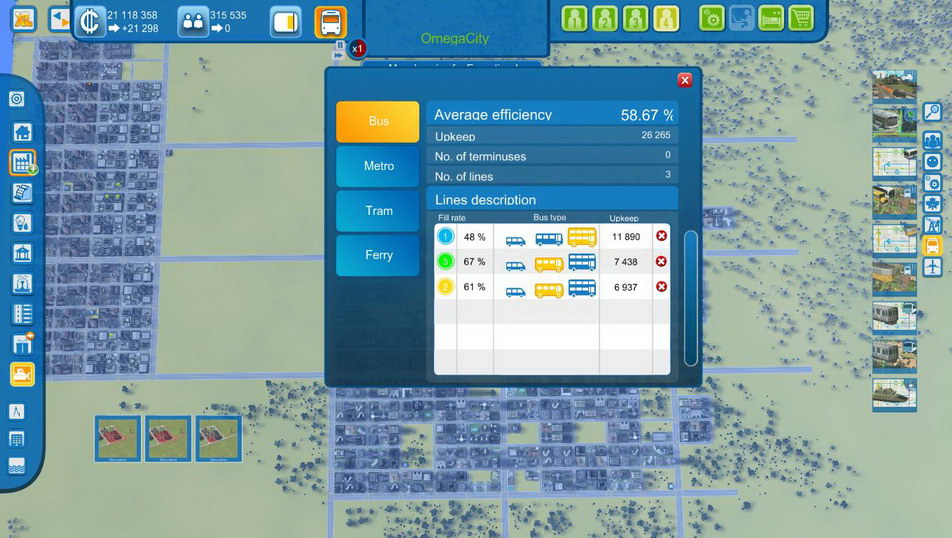Select the orange bulldozer tool
This screenshot has width=952, height=538.
[x=22, y=374]
